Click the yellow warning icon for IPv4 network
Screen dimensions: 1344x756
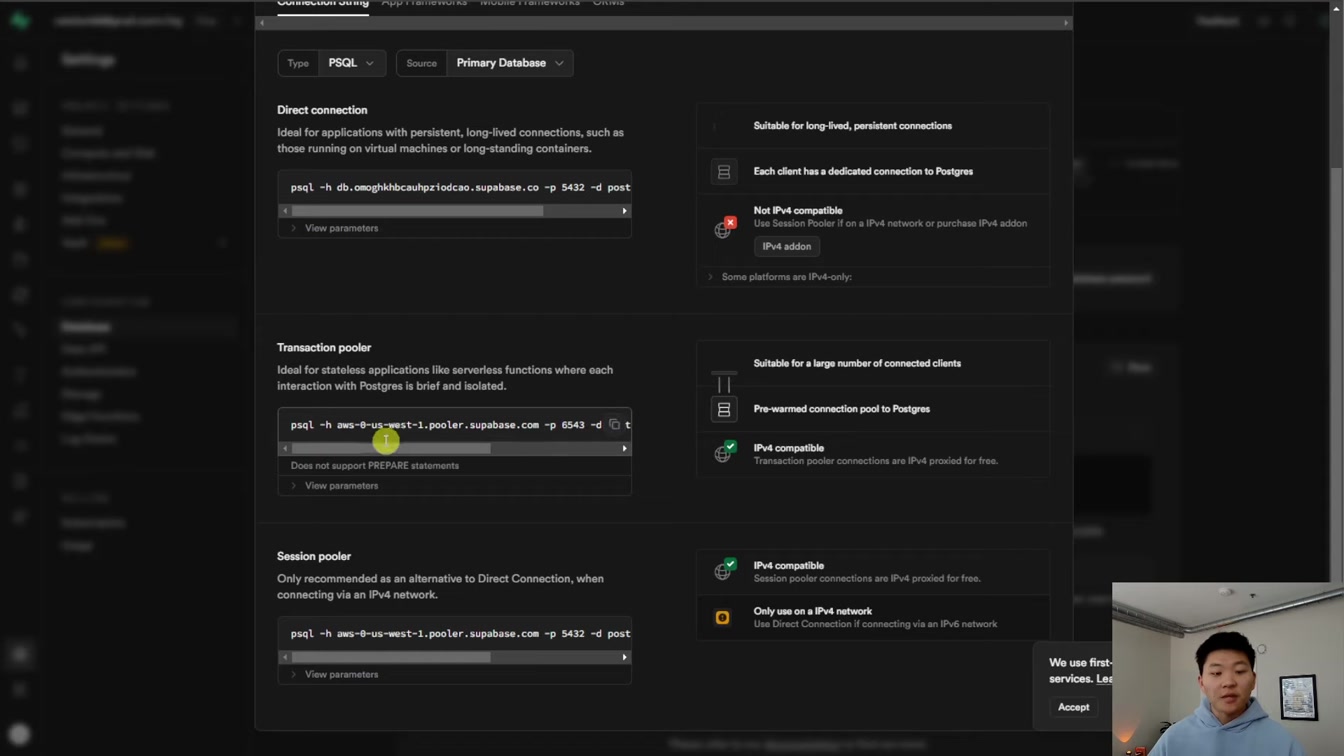click(x=722, y=618)
